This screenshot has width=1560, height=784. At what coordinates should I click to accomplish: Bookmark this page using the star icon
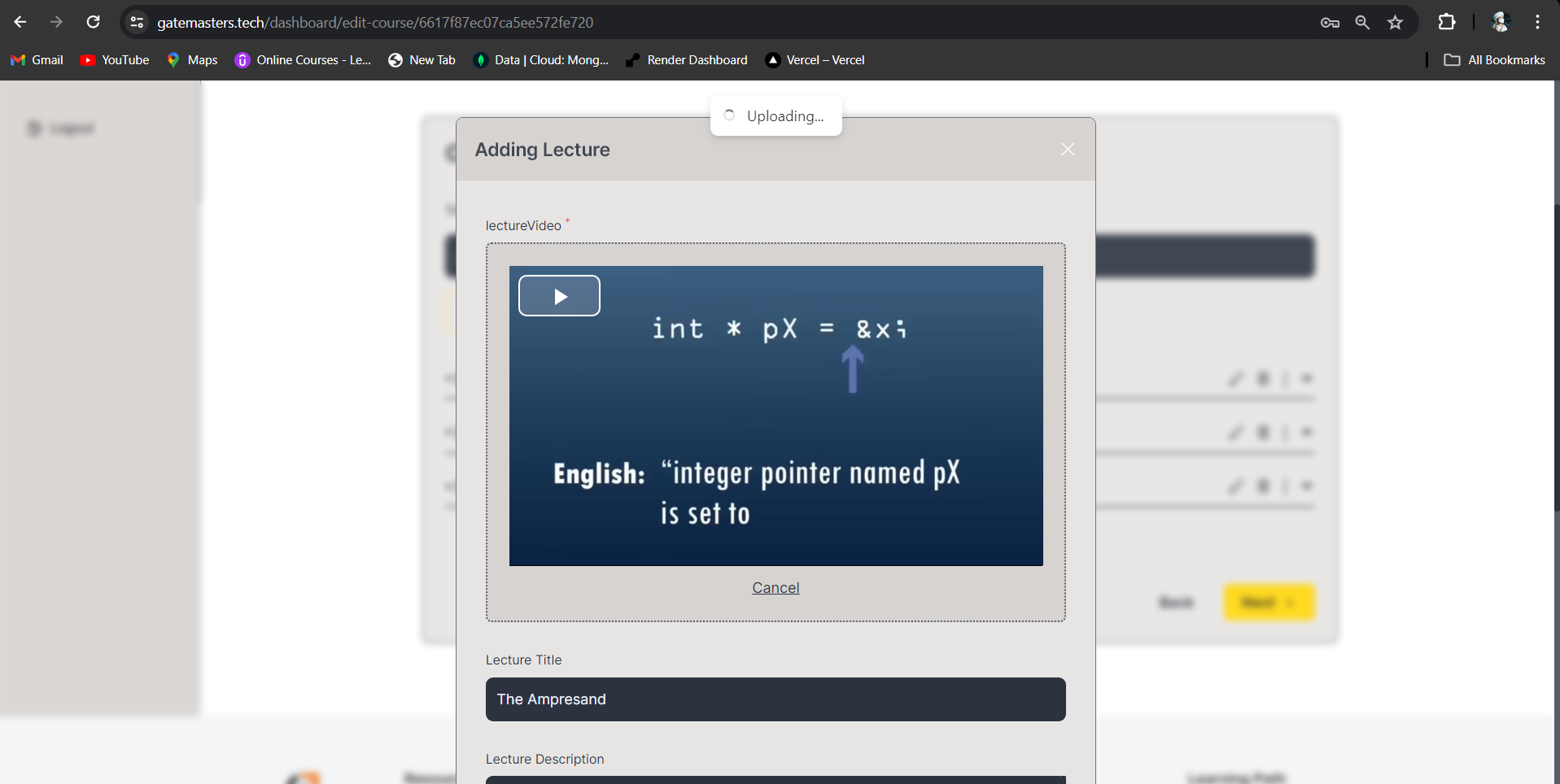[1396, 22]
